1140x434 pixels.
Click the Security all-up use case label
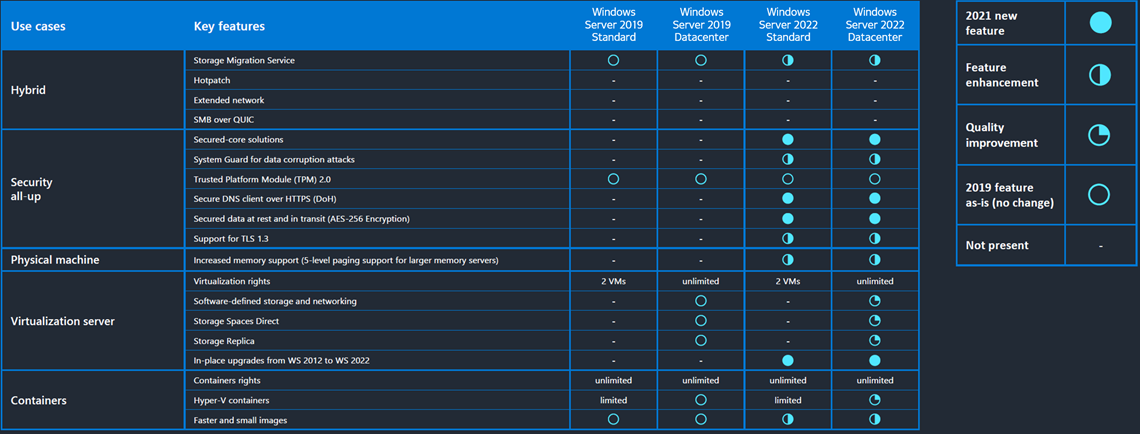point(31,188)
